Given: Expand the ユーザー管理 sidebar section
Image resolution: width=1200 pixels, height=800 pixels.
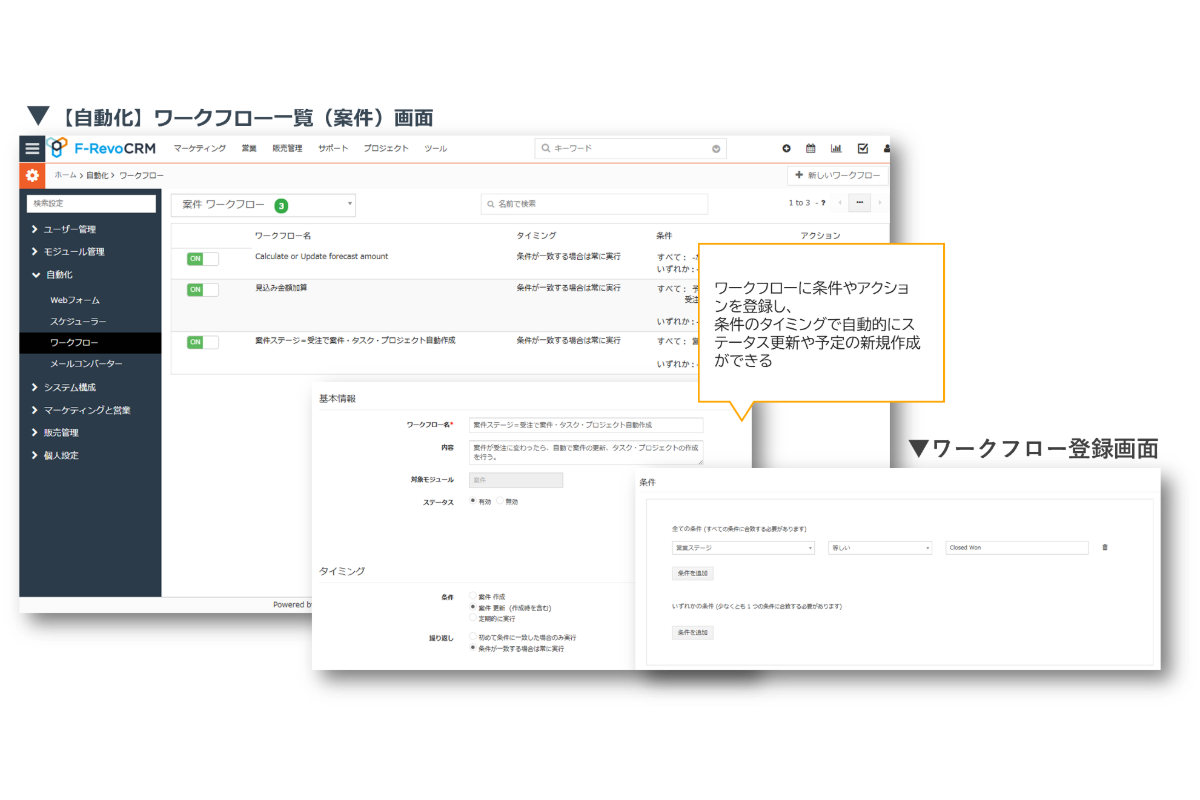Looking at the screenshot, I should (x=69, y=229).
